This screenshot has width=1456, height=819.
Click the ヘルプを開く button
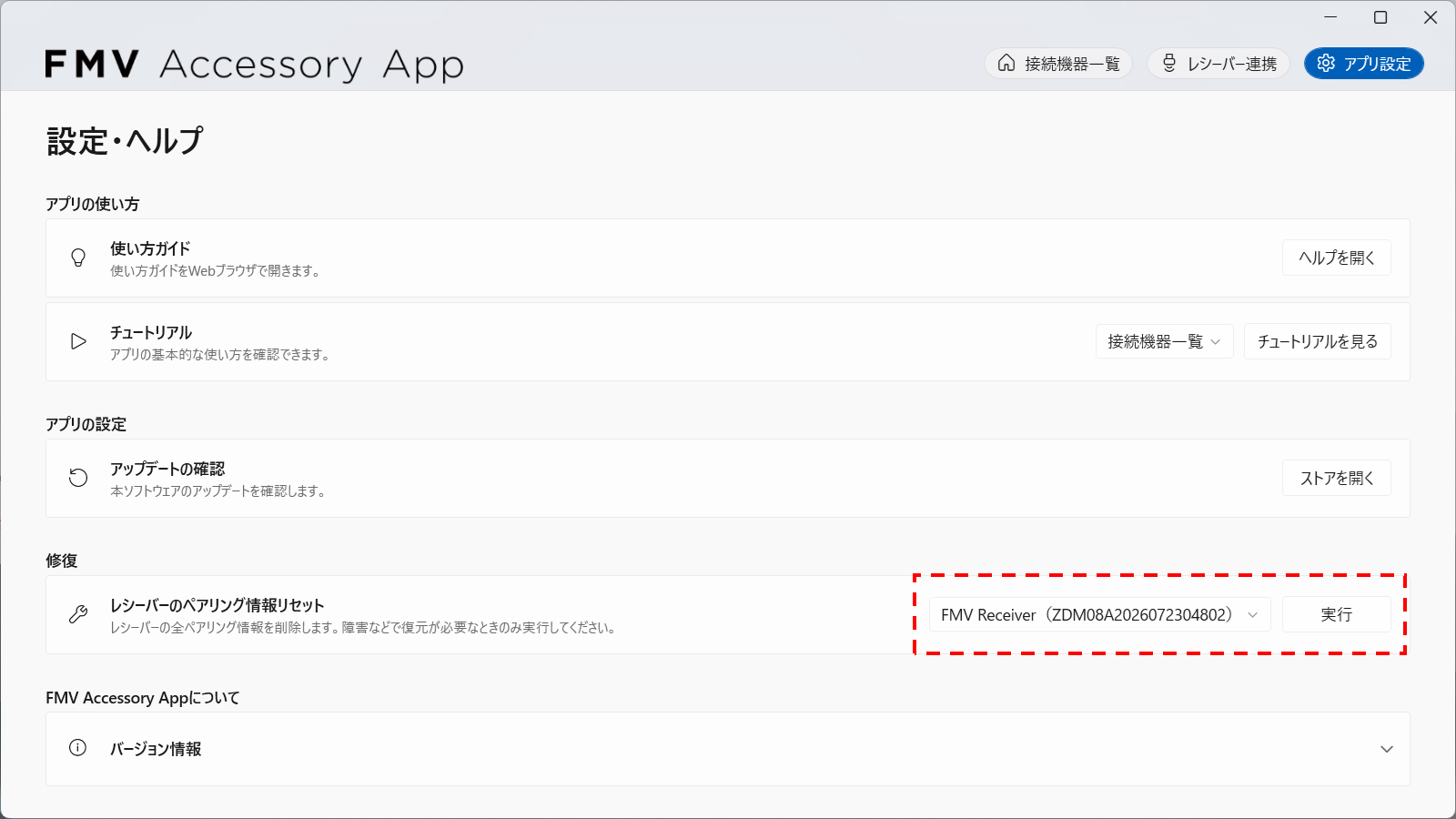(1337, 258)
